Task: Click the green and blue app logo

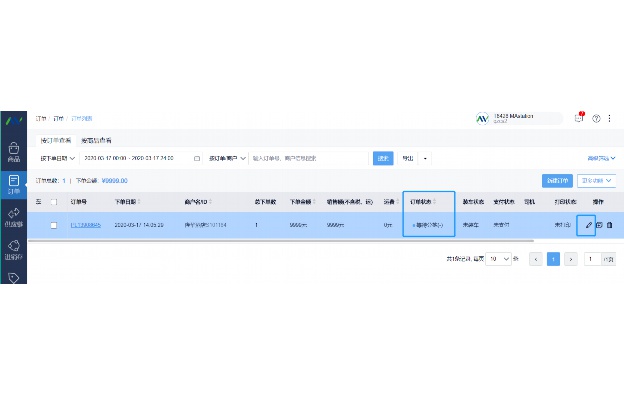Action: click(x=14, y=120)
